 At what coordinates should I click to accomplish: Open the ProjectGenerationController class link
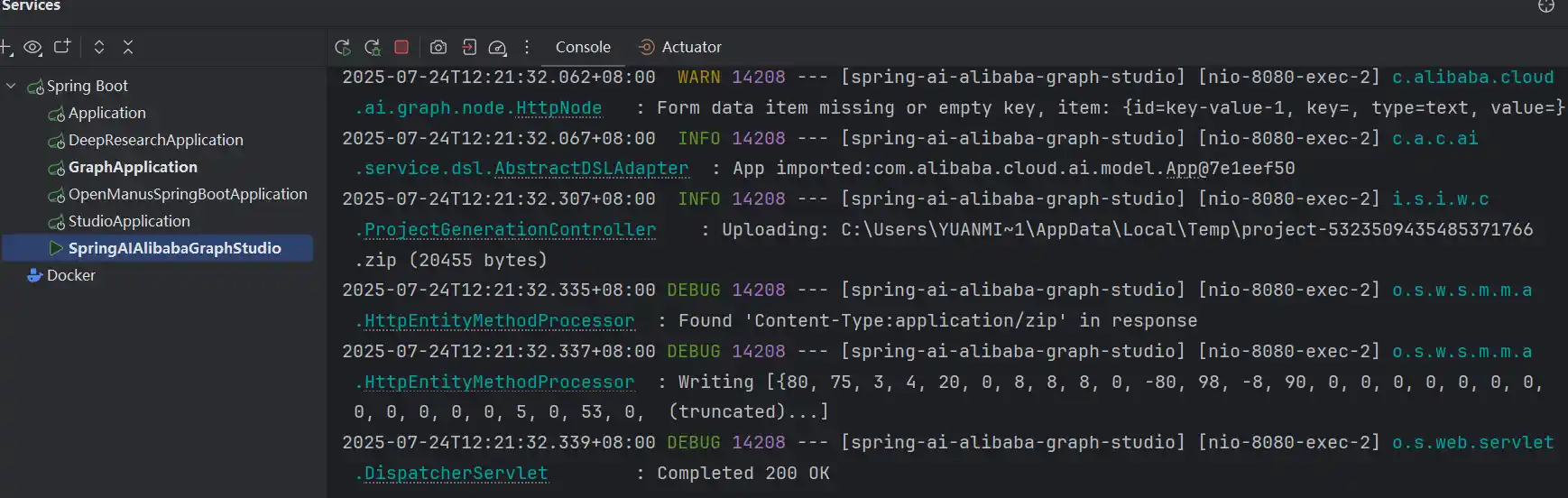[x=510, y=230]
